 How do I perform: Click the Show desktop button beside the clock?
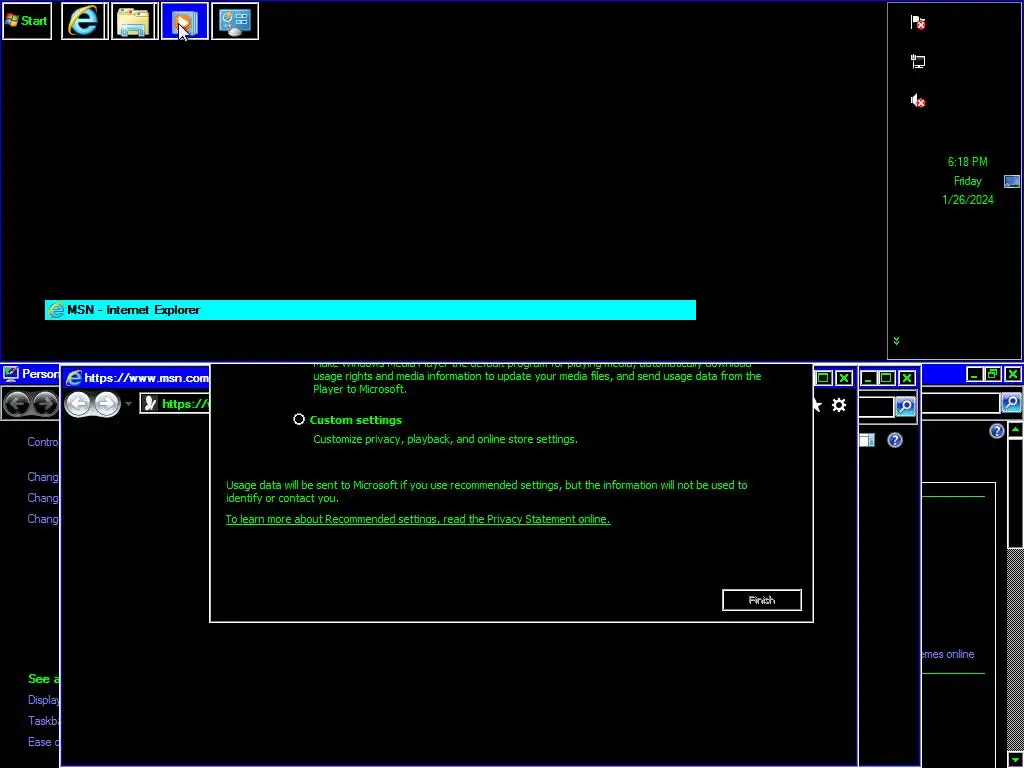pyautogui.click(x=1011, y=182)
